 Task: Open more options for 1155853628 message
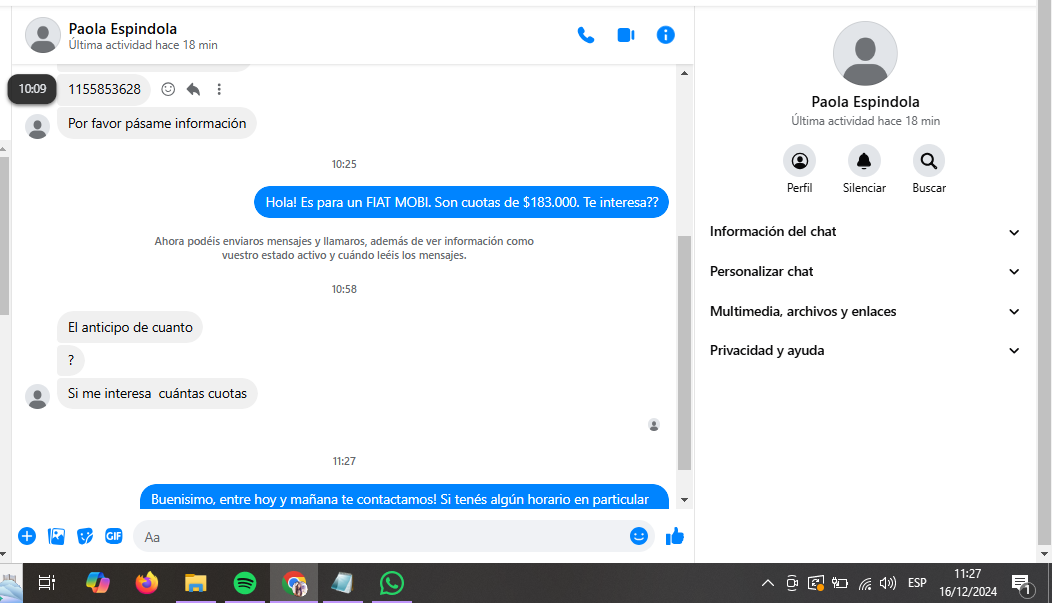[219, 89]
